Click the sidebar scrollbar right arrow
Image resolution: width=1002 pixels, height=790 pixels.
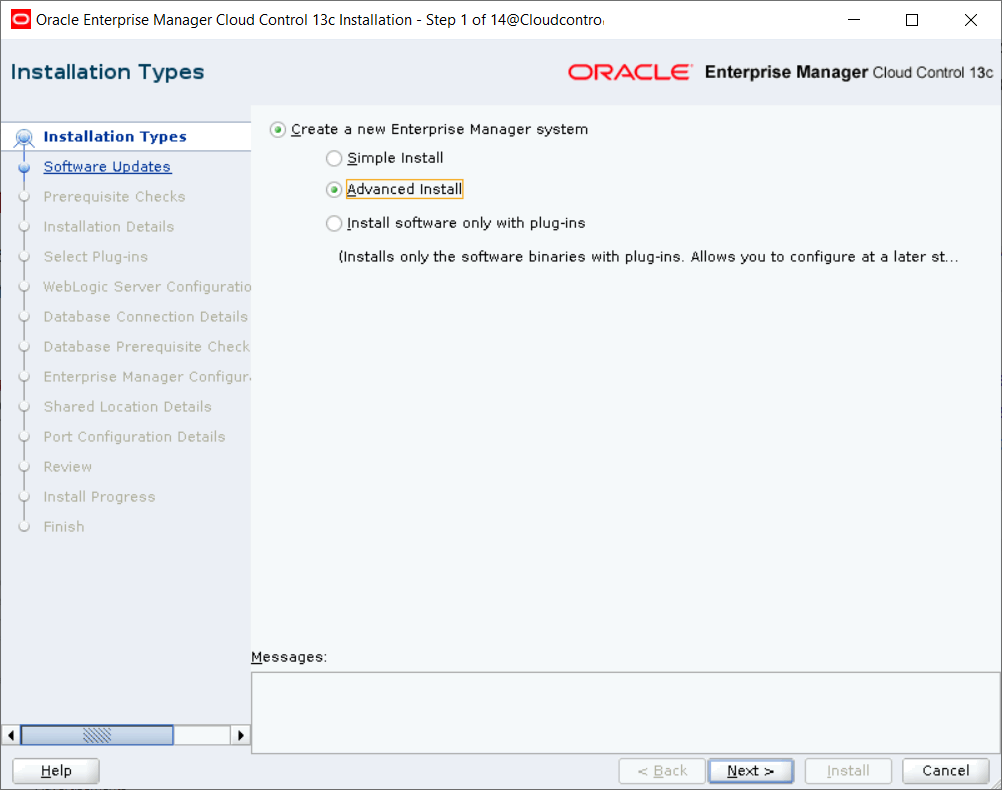tap(240, 735)
